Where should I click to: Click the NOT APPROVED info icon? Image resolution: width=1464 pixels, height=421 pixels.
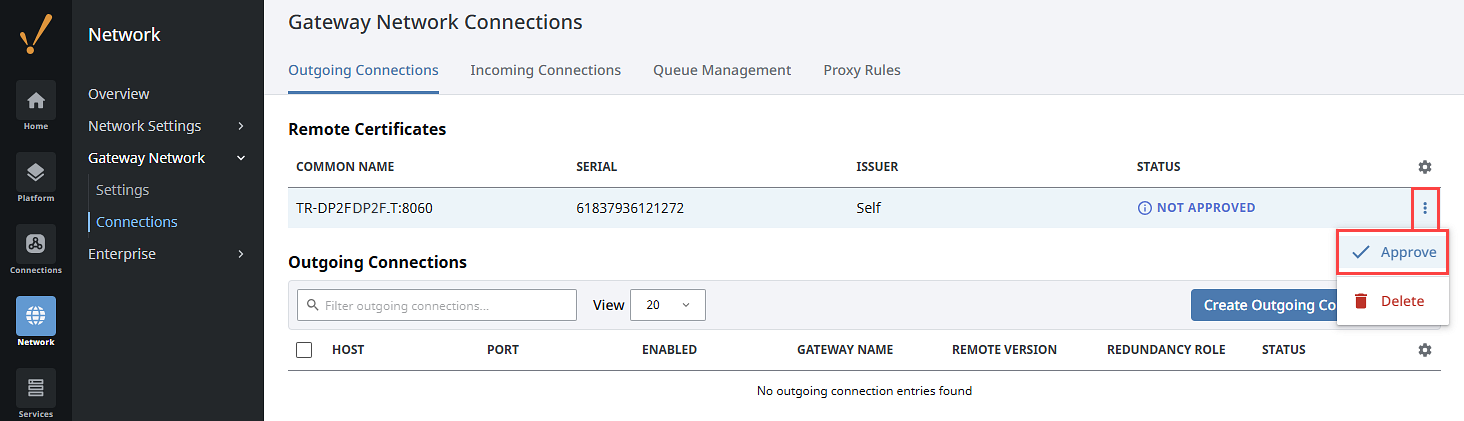click(1144, 208)
